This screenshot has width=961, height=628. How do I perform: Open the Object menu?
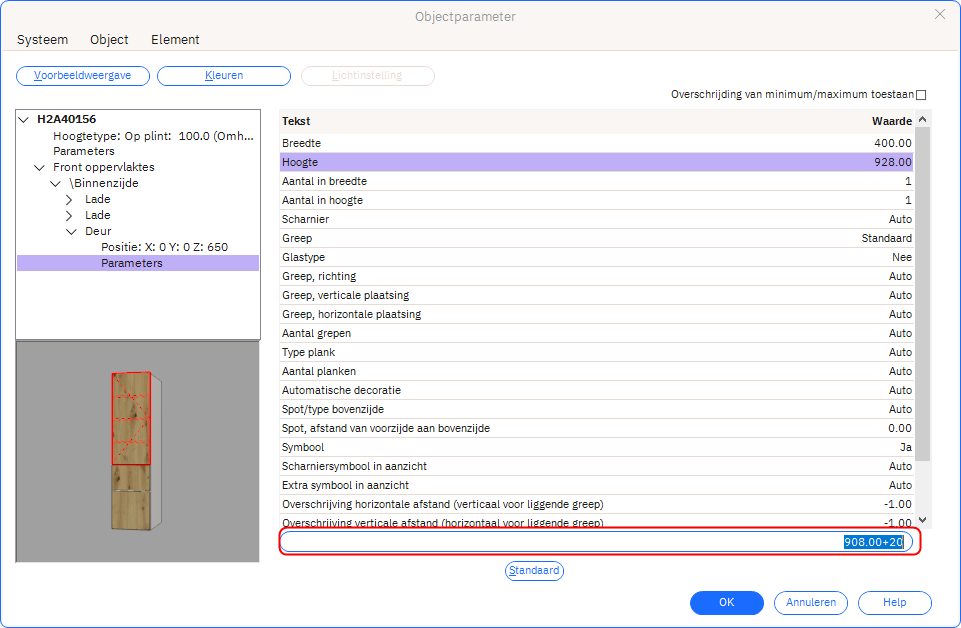[x=109, y=40]
